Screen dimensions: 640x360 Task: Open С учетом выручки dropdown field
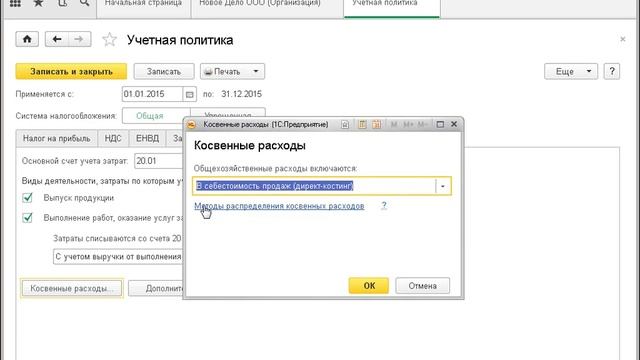pos(118,257)
